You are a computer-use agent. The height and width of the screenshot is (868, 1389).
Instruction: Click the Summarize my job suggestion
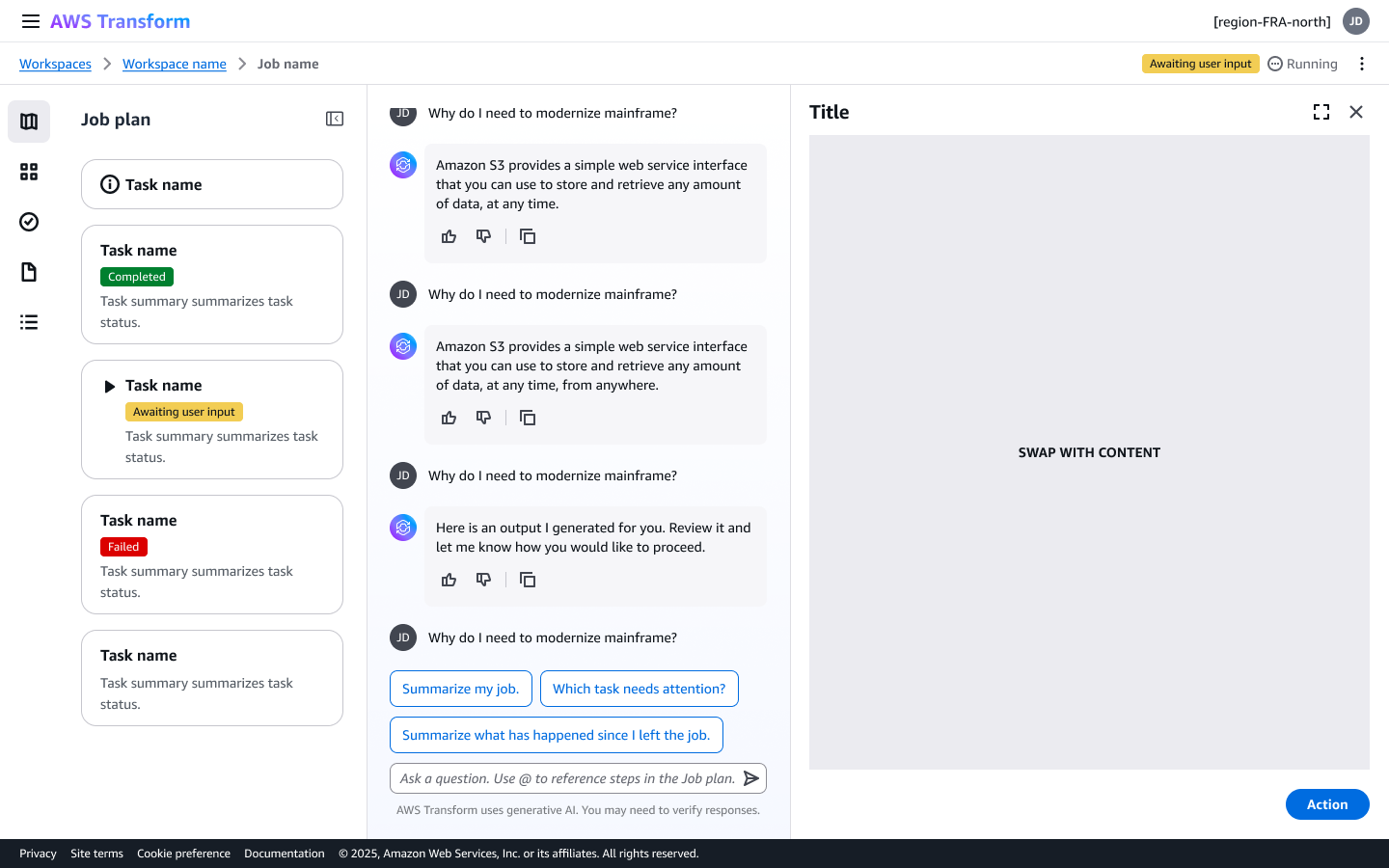click(460, 689)
